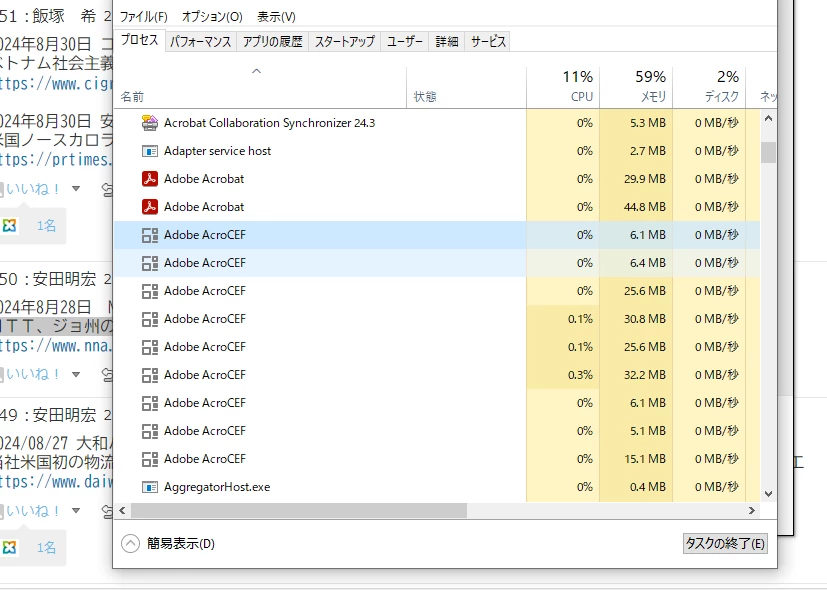Open the ファイル(F) menu
Screen dimensions: 827x590
[x=143, y=17]
